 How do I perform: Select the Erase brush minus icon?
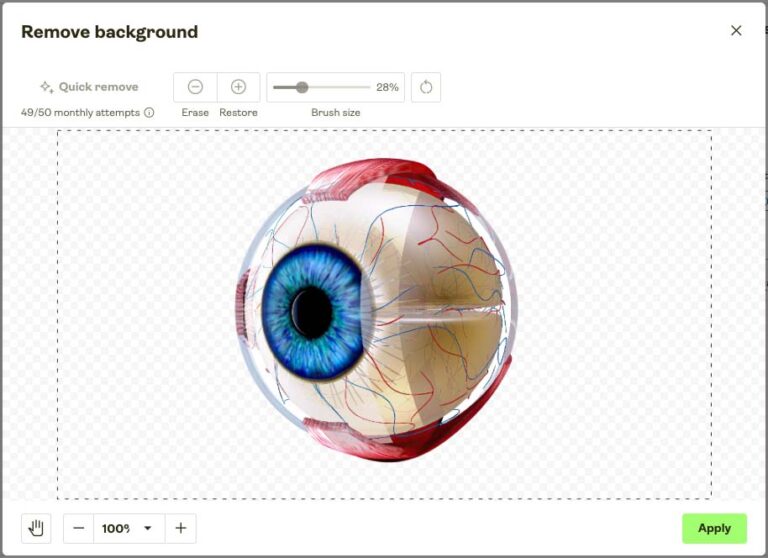click(x=195, y=87)
